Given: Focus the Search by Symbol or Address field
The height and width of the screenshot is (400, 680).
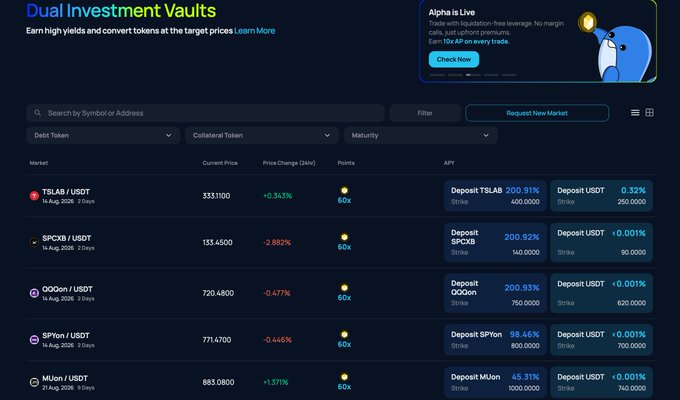Looking at the screenshot, I should (x=205, y=113).
